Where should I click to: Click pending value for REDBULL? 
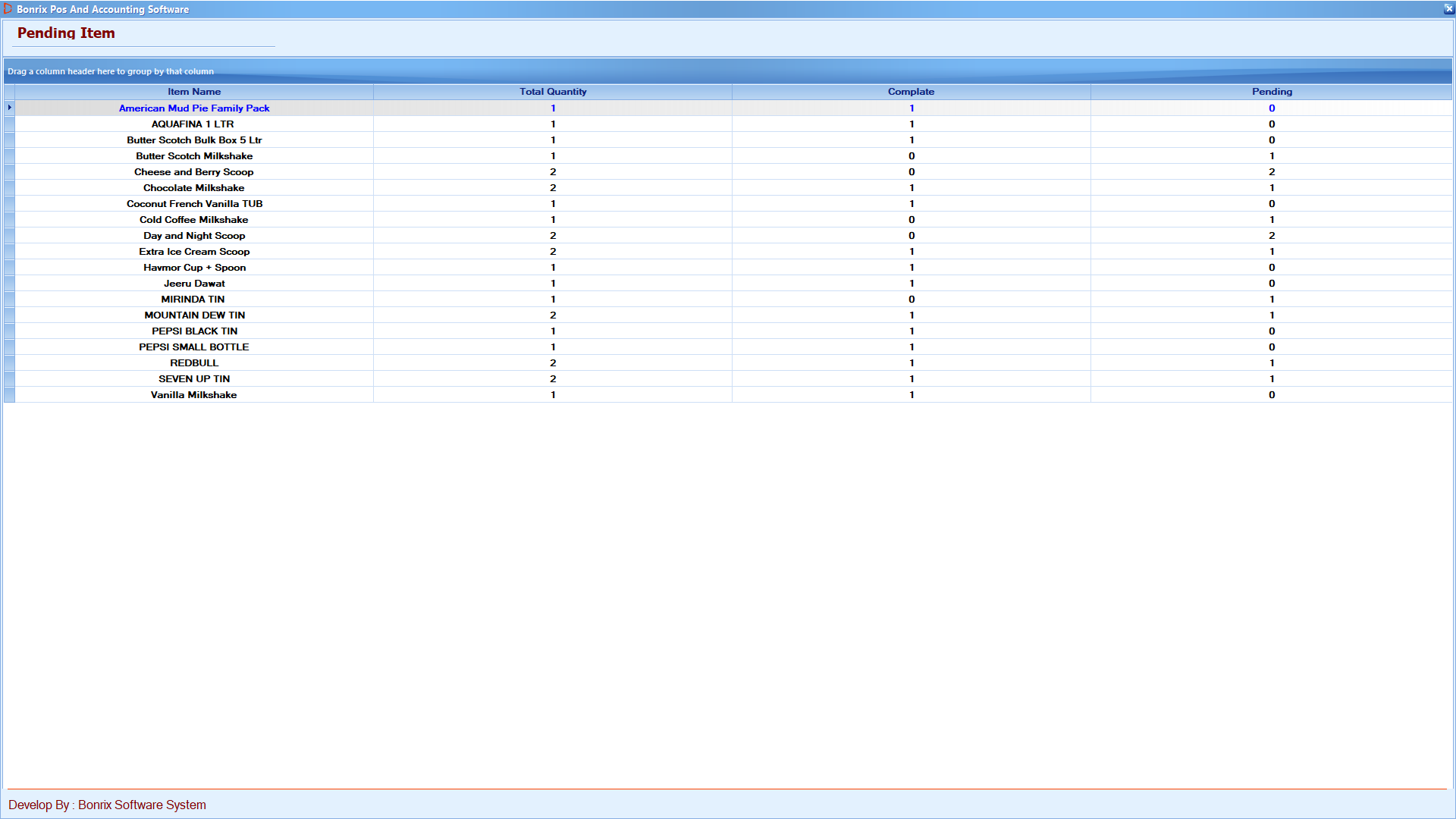pyautogui.click(x=1272, y=363)
